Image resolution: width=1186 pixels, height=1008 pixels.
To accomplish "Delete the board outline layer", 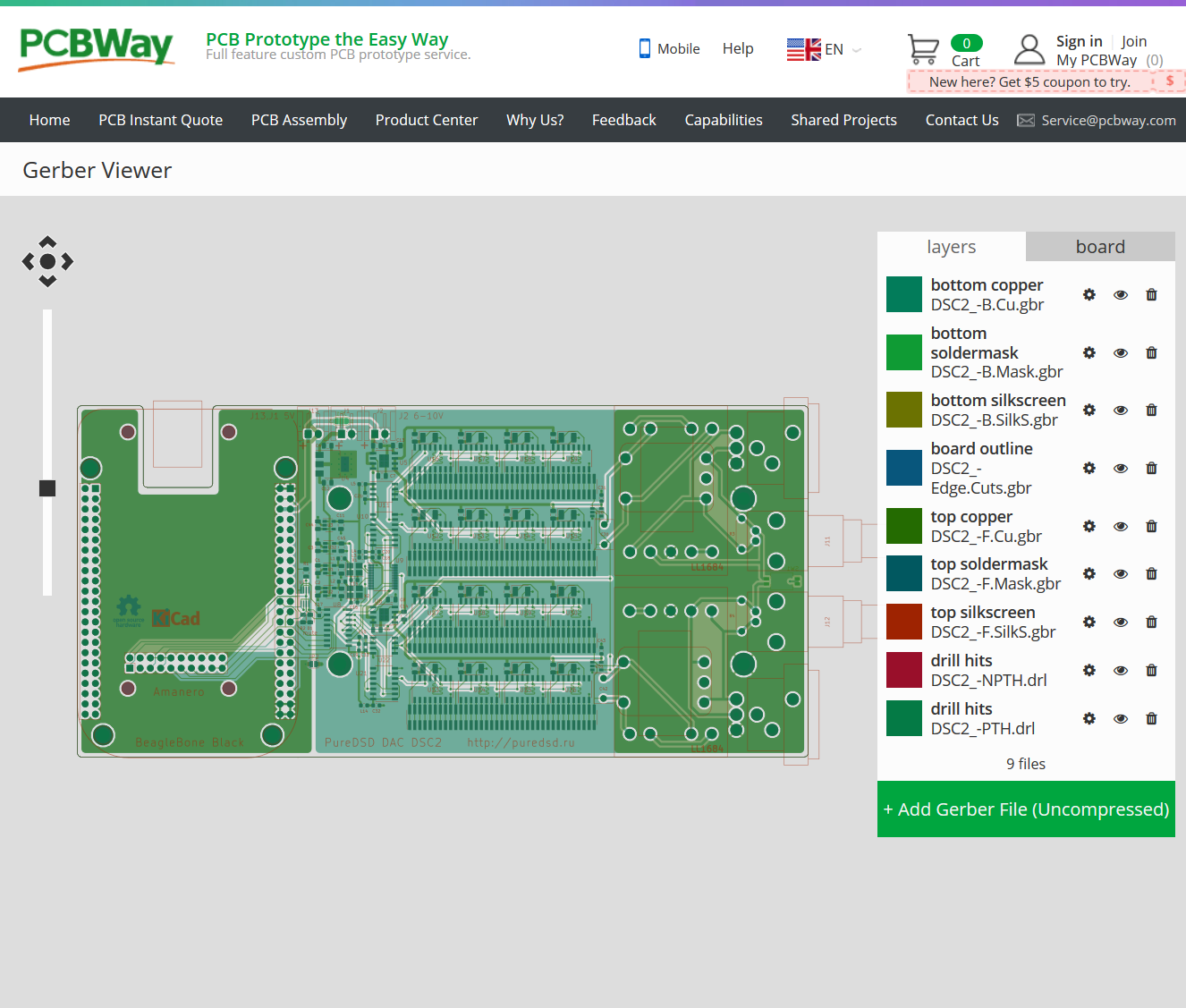I will pos(1151,468).
